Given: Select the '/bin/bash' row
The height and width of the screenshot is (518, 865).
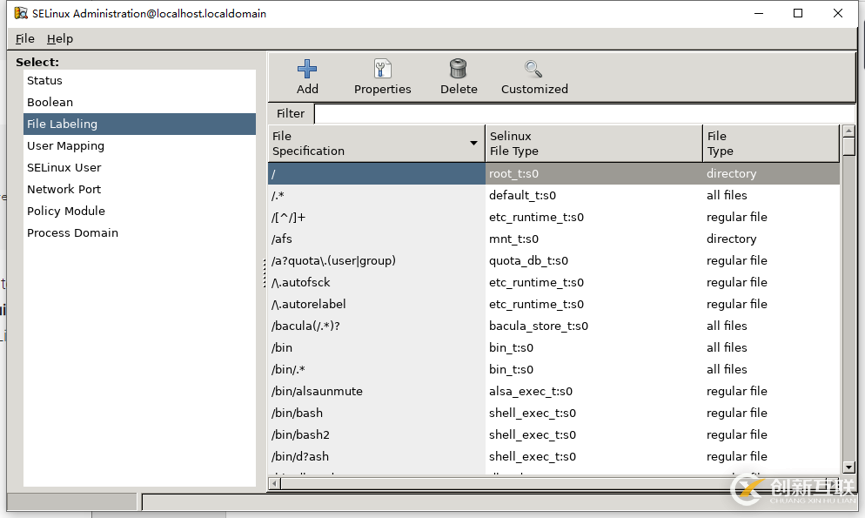Looking at the screenshot, I should pyautogui.click(x=554, y=413).
